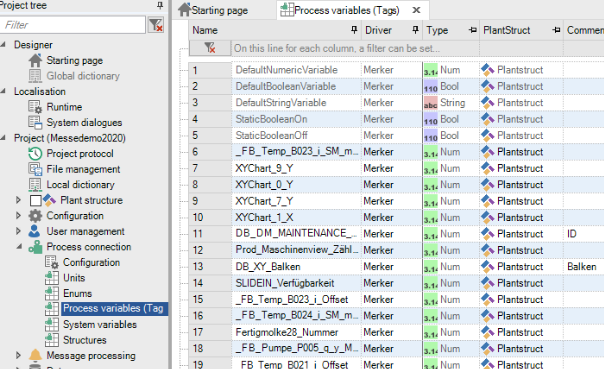Screen dimensions: 605x370
Task: Select the StaticBooleanOn variable
Action: pos(271,119)
